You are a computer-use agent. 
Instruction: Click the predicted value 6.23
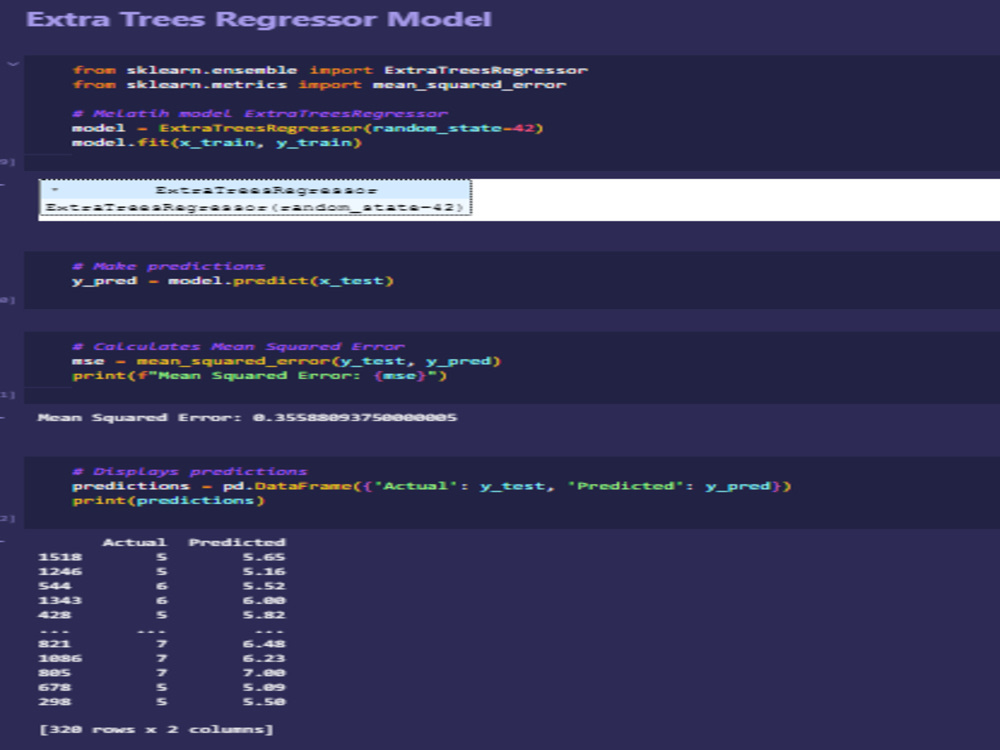pyautogui.click(x=264, y=658)
